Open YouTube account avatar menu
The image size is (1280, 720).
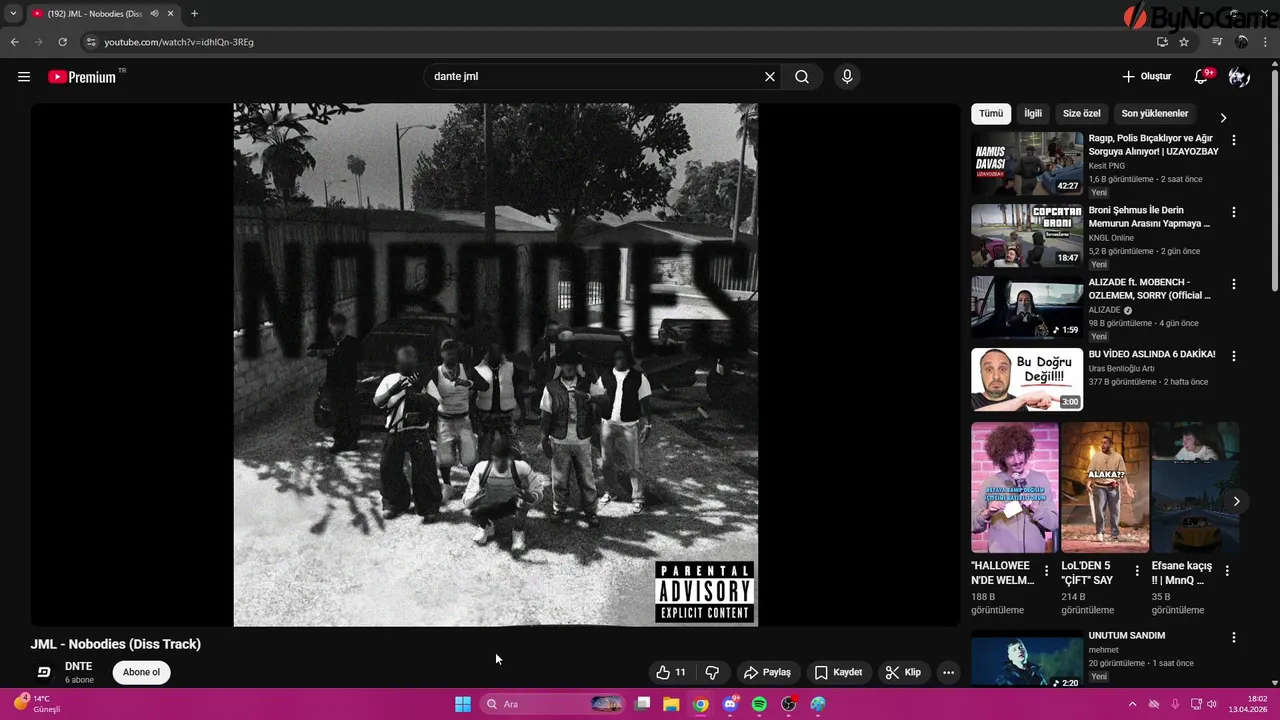[1239, 77]
